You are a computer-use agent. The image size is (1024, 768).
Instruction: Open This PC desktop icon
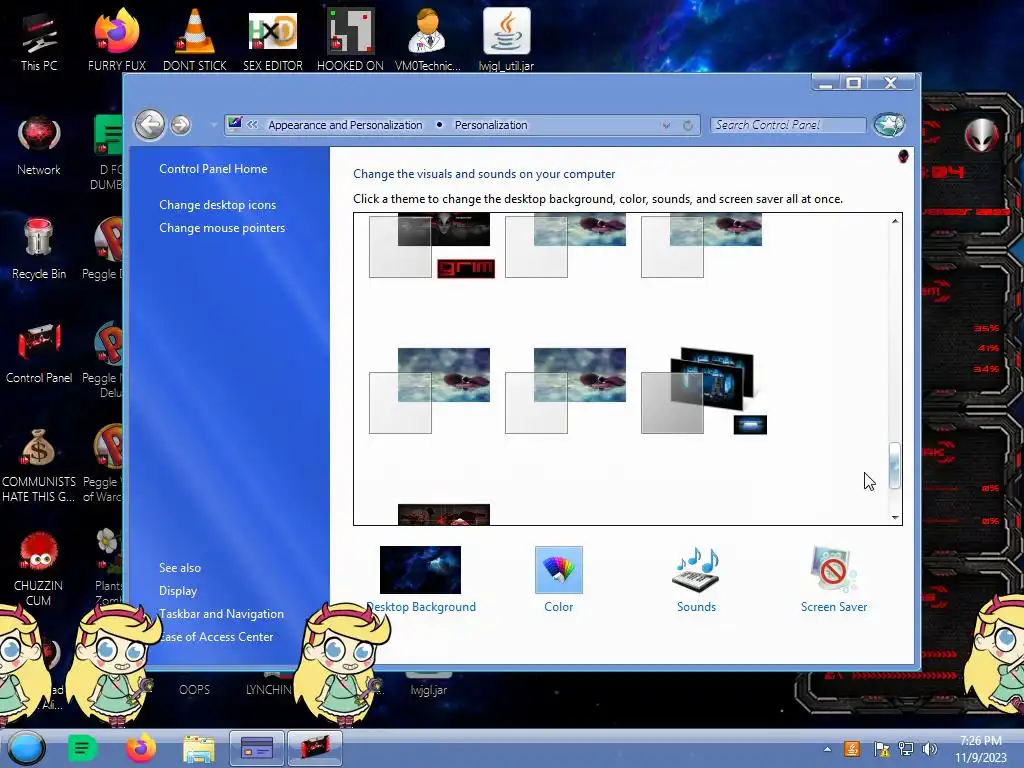pos(39,42)
